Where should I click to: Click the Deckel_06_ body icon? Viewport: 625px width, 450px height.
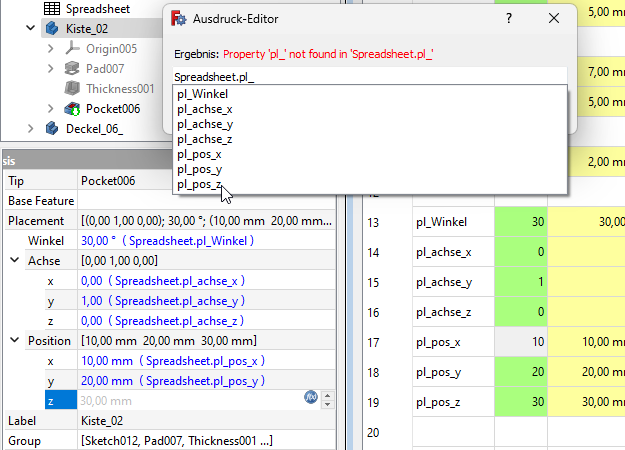[x=52, y=128]
